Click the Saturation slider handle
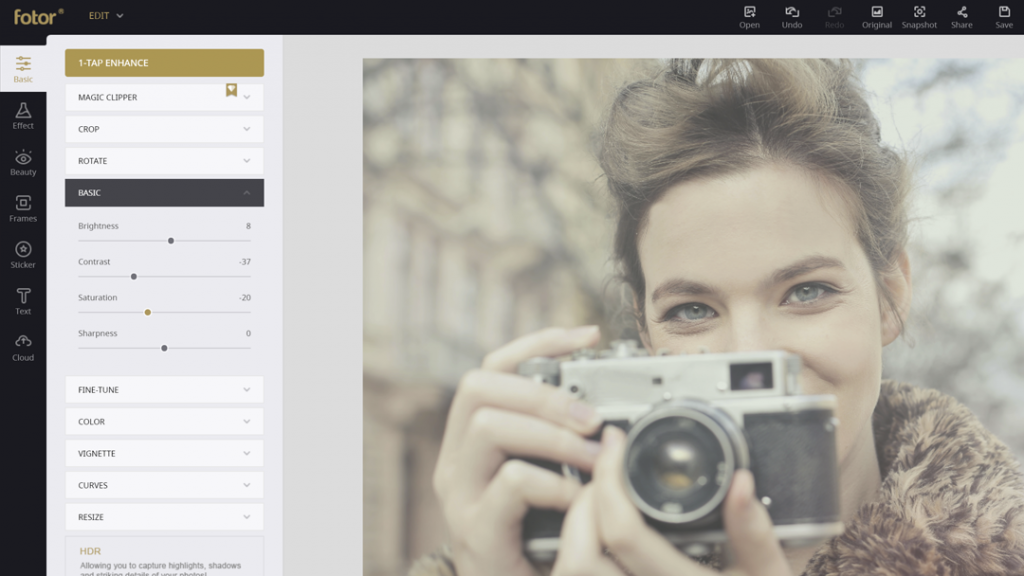The height and width of the screenshot is (576, 1024). [x=148, y=312]
